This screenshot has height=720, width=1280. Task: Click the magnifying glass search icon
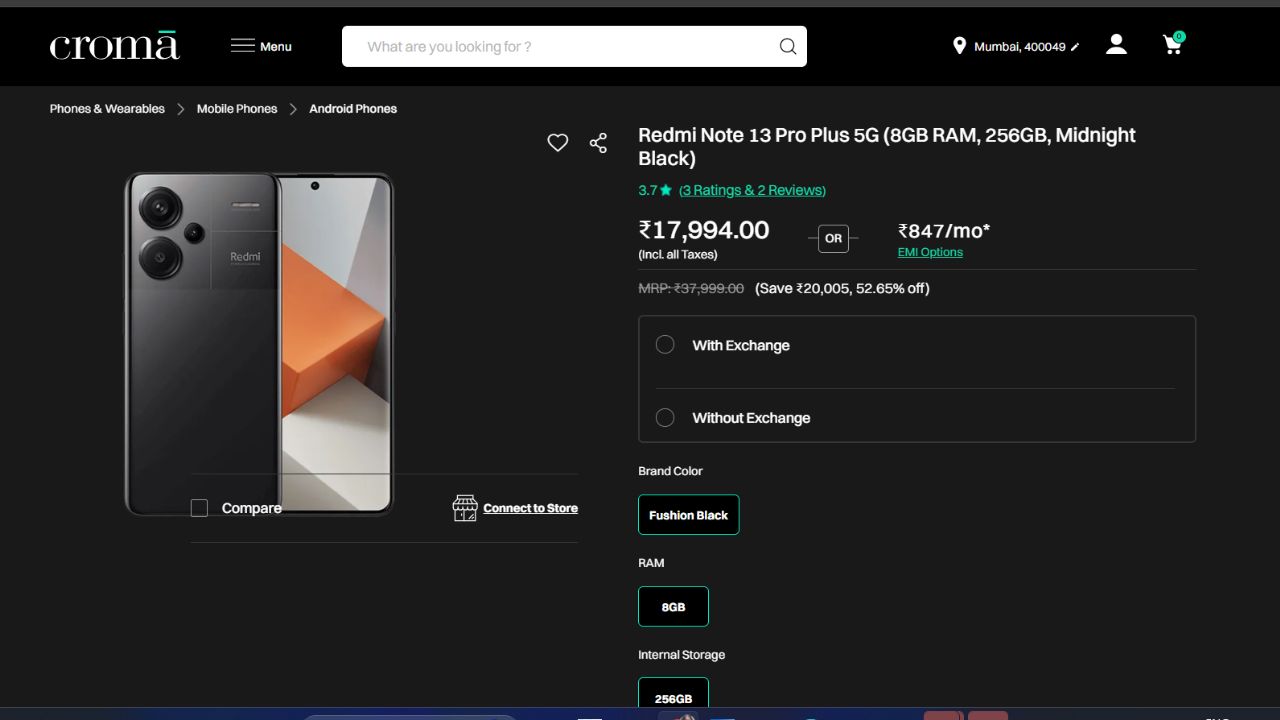(788, 46)
